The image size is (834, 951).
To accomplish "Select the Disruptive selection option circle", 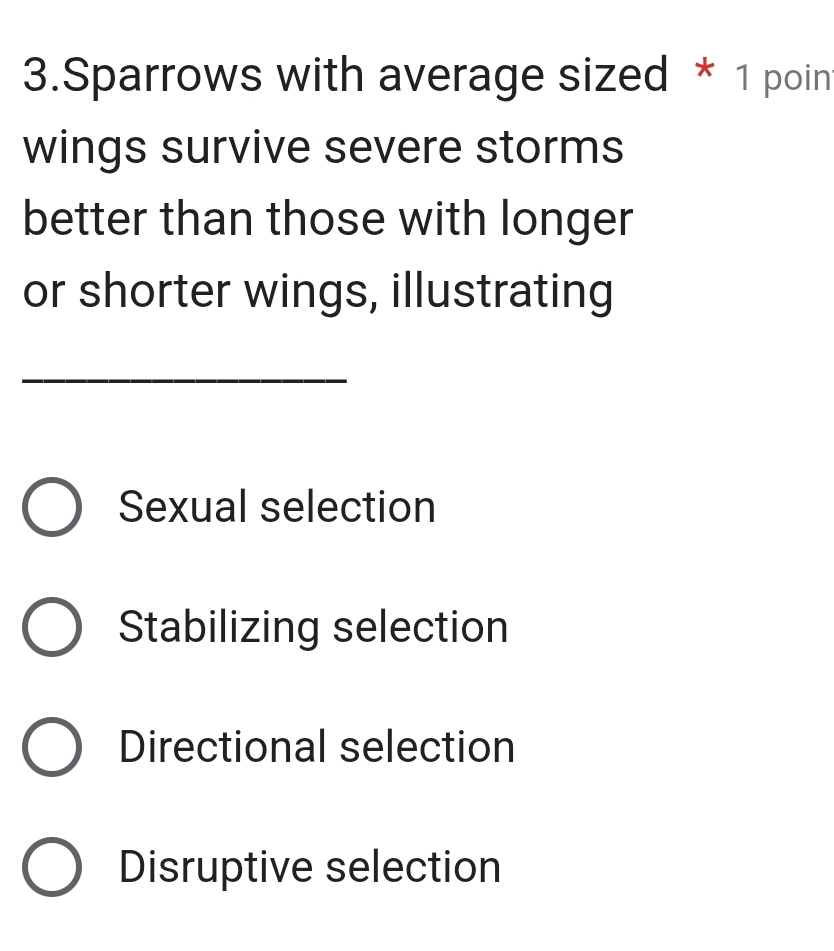I will (53, 867).
